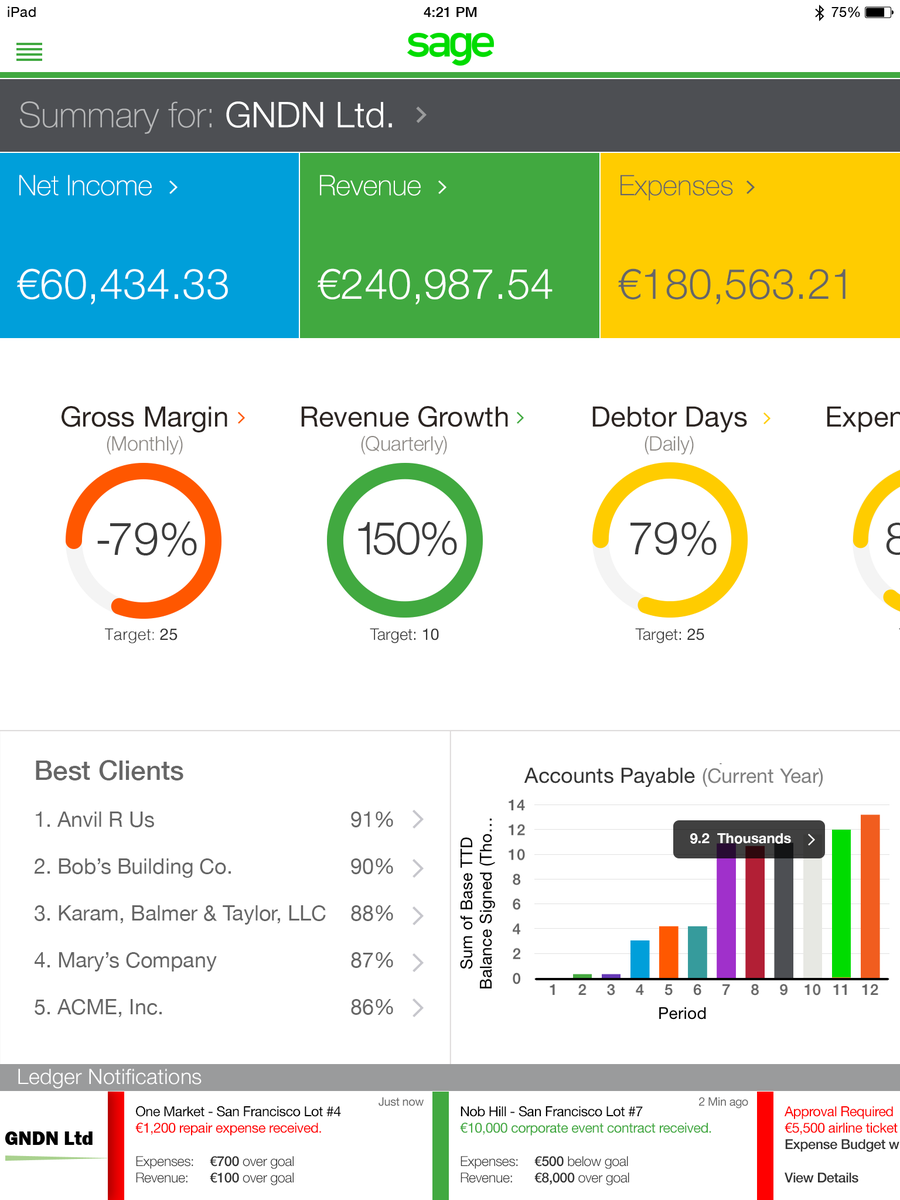The image size is (900, 1200).
Task: Select ACME, Inc. client name
Action: 110,1008
